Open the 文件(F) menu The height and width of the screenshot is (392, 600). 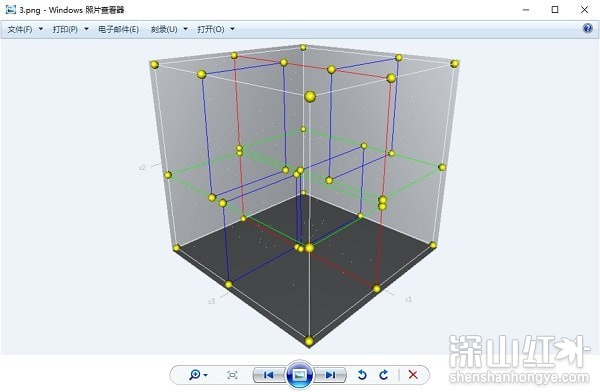point(20,29)
